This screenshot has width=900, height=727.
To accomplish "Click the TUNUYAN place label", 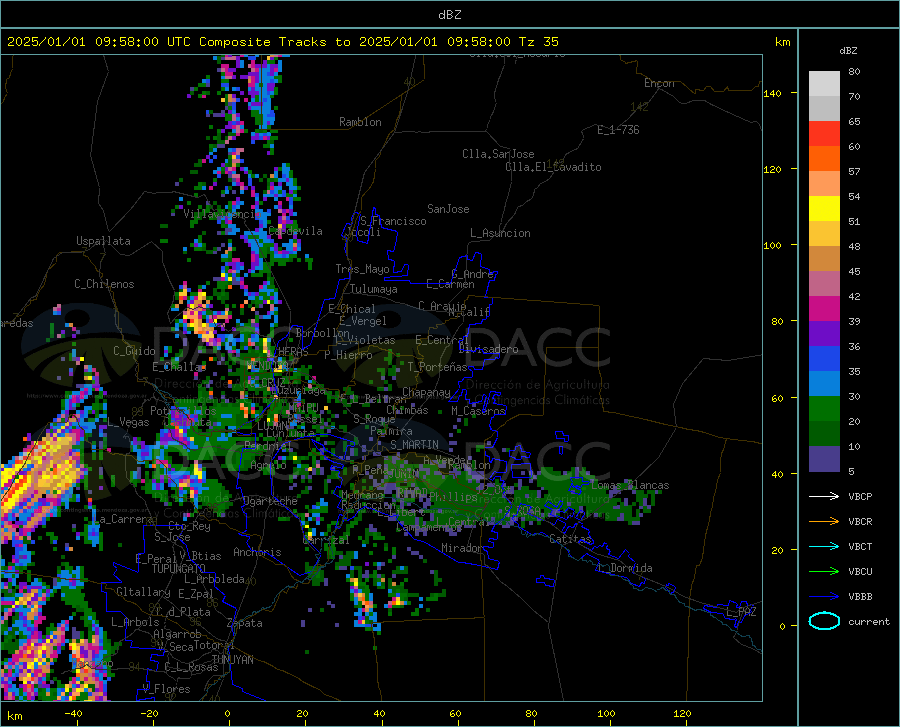I will click(232, 660).
